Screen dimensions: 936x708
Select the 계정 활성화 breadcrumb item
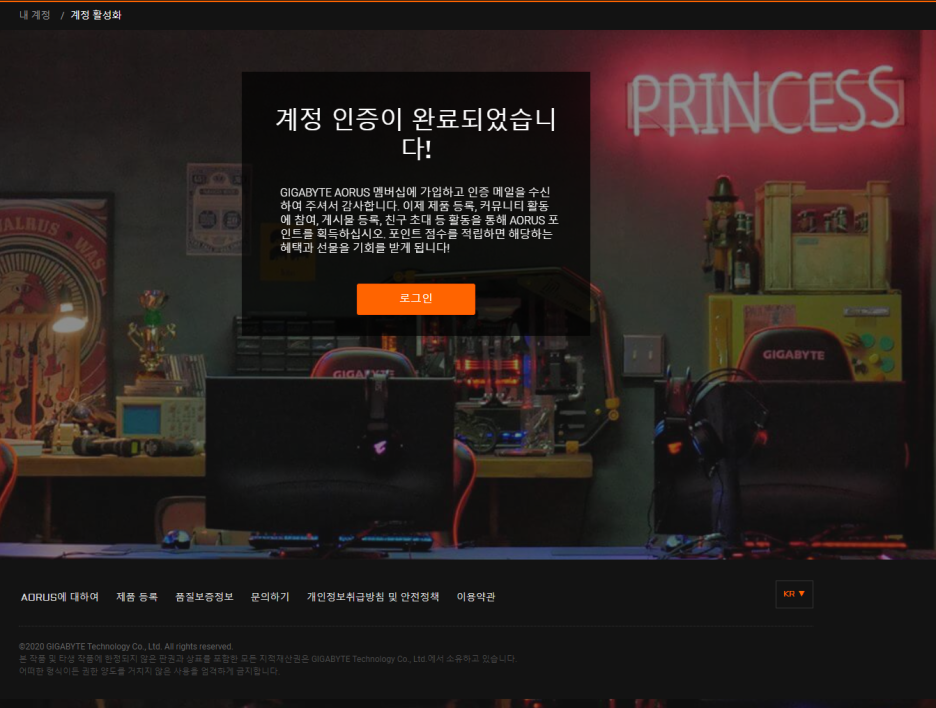click(96, 15)
